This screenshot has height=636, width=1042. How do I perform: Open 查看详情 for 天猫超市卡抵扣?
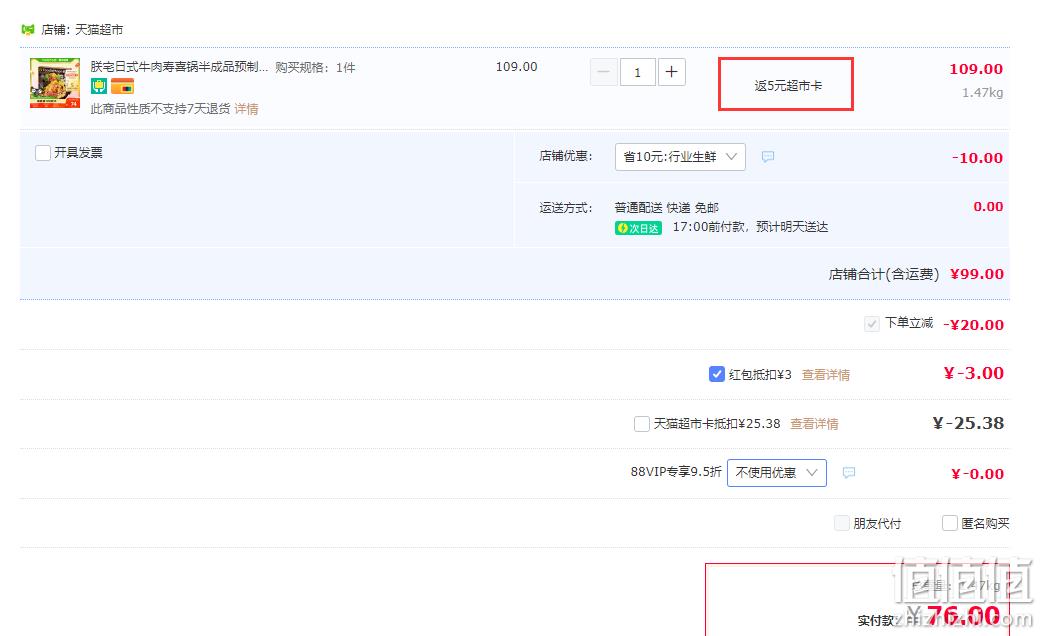tap(814, 424)
